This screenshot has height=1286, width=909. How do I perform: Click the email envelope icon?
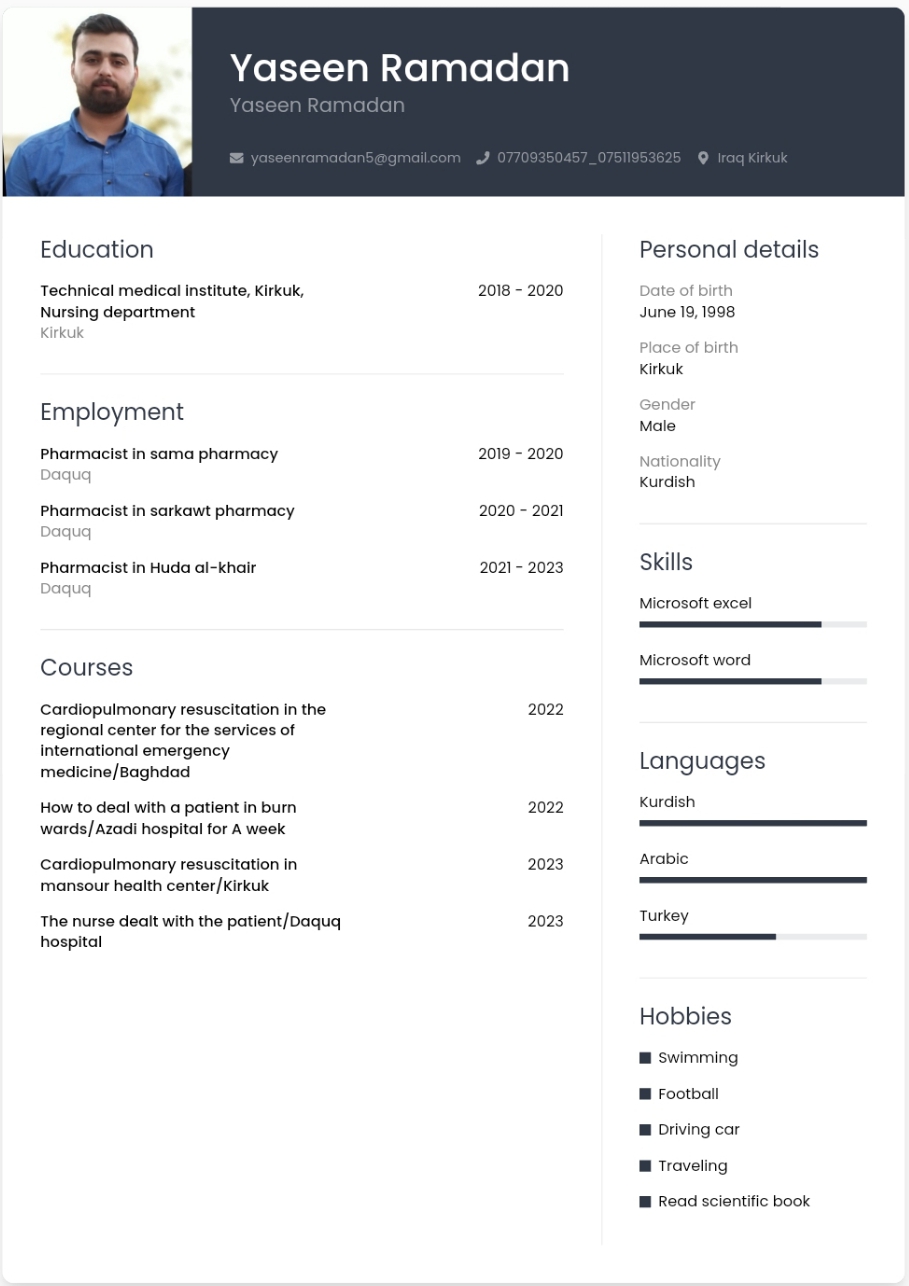pos(237,158)
